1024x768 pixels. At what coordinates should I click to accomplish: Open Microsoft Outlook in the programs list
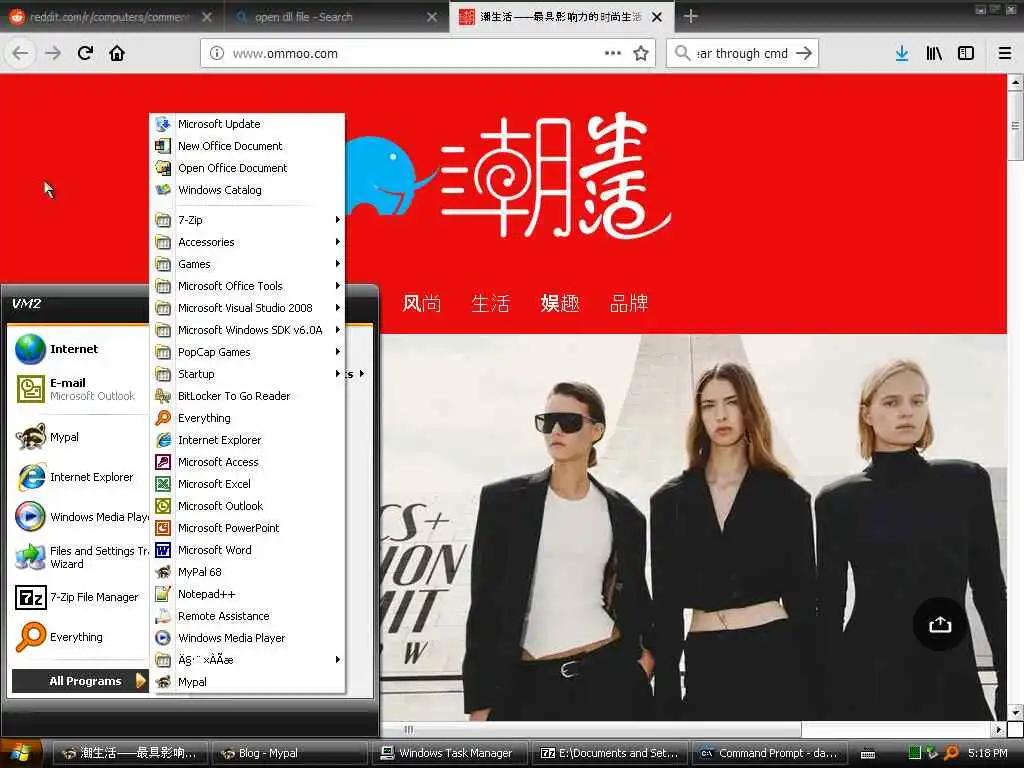[247, 506]
